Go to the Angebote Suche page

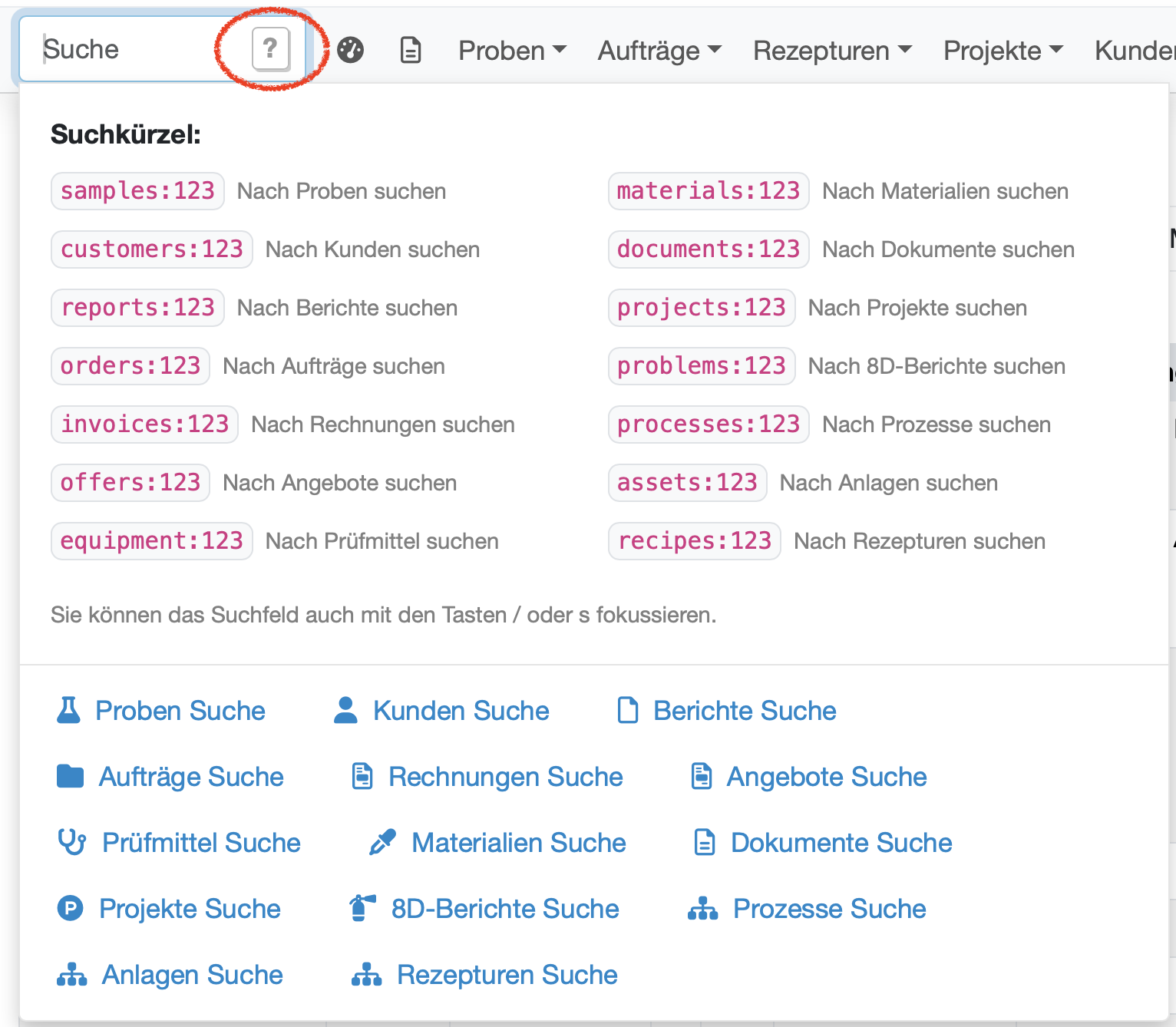(826, 776)
